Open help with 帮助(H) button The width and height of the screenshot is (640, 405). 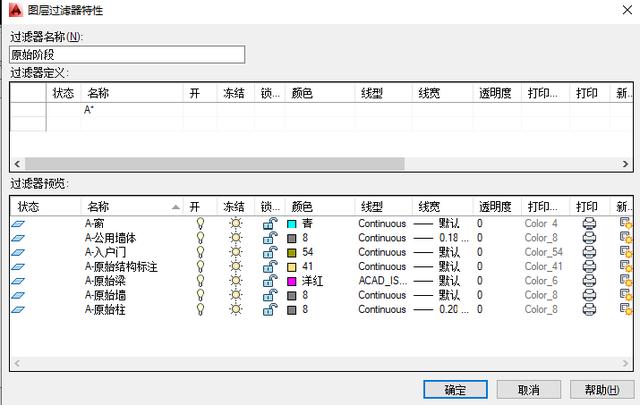[602, 389]
